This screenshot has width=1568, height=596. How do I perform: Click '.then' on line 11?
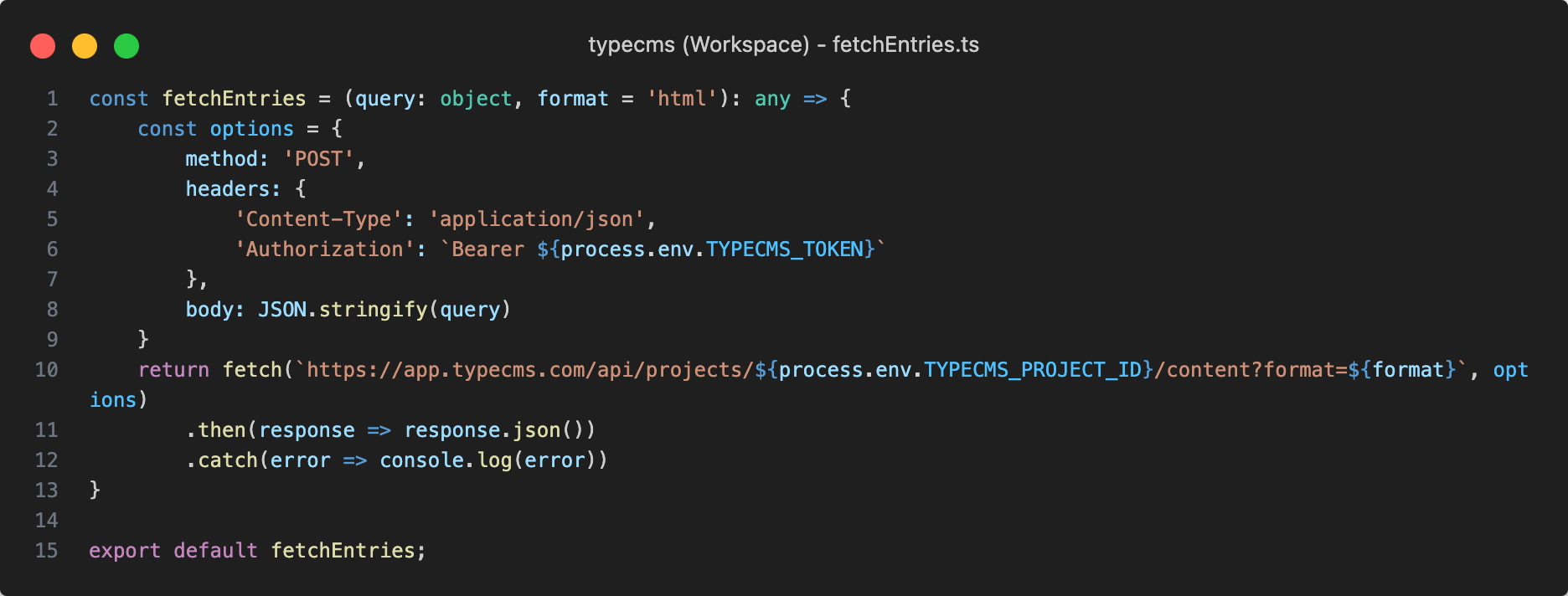pyautogui.click(x=216, y=430)
